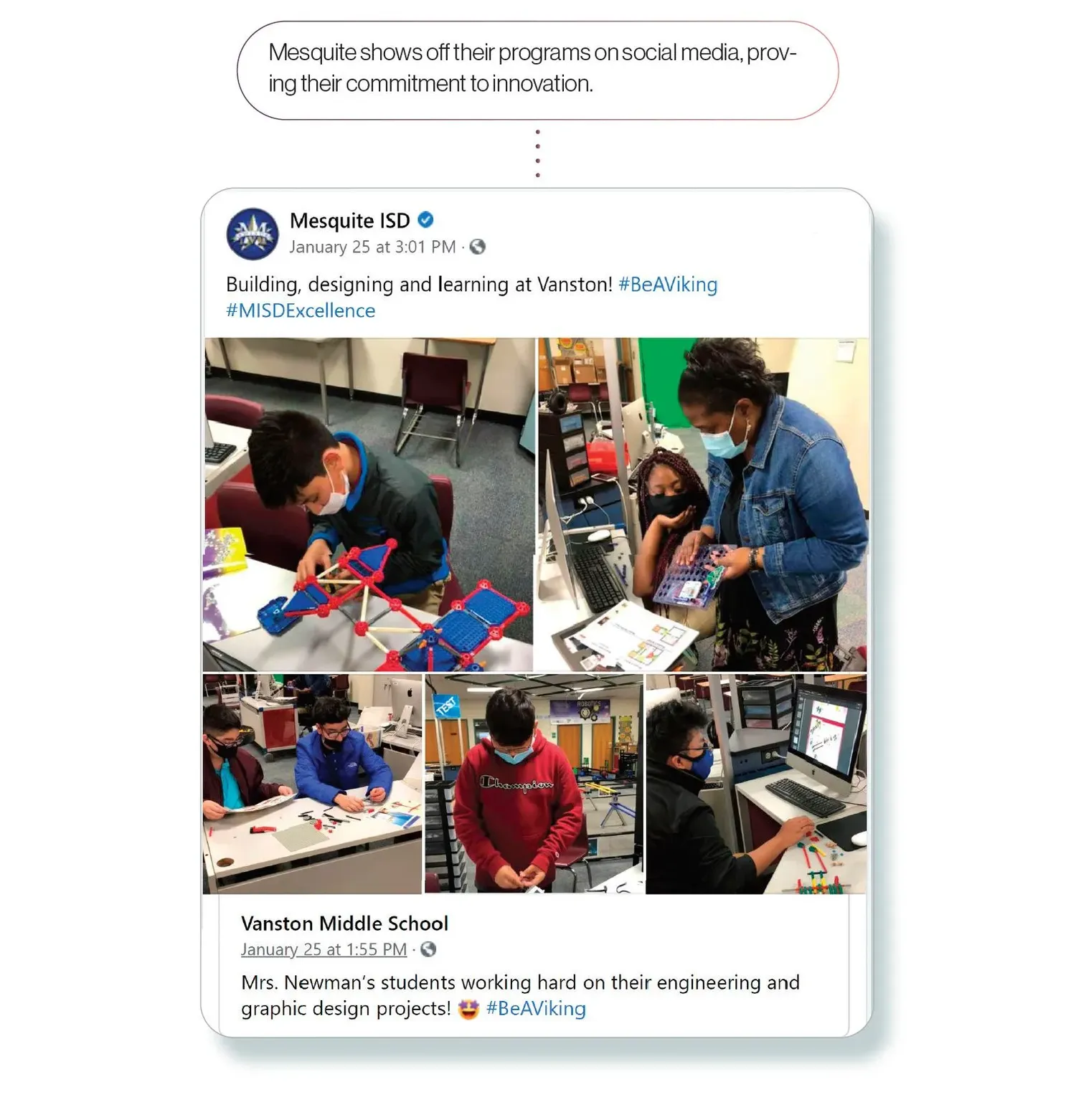Click the globe icon beside 1:55 PM
1076x1120 pixels.
coord(428,949)
